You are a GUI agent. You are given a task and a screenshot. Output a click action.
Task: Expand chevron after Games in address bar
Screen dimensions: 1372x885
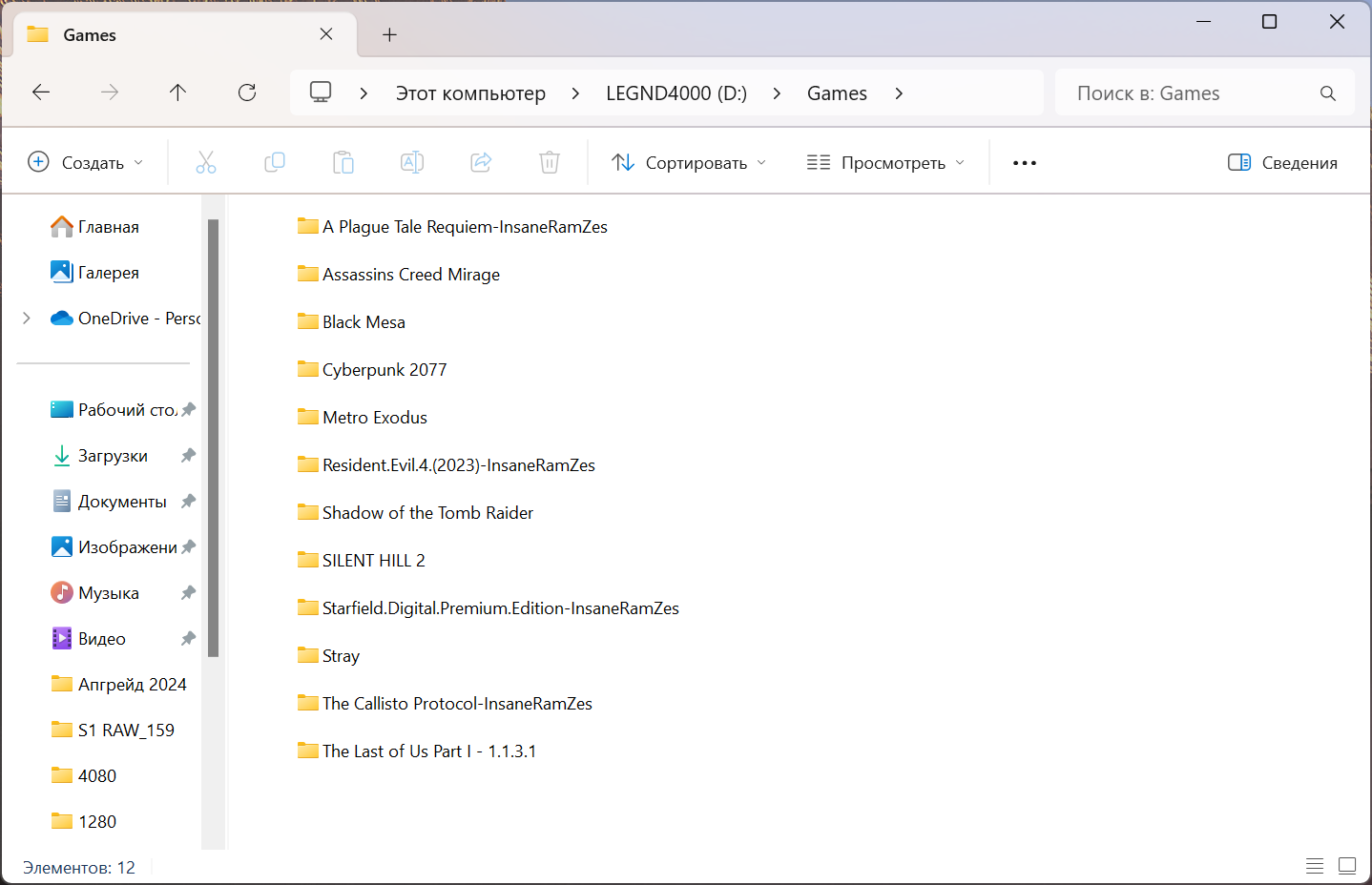pyautogui.click(x=899, y=93)
